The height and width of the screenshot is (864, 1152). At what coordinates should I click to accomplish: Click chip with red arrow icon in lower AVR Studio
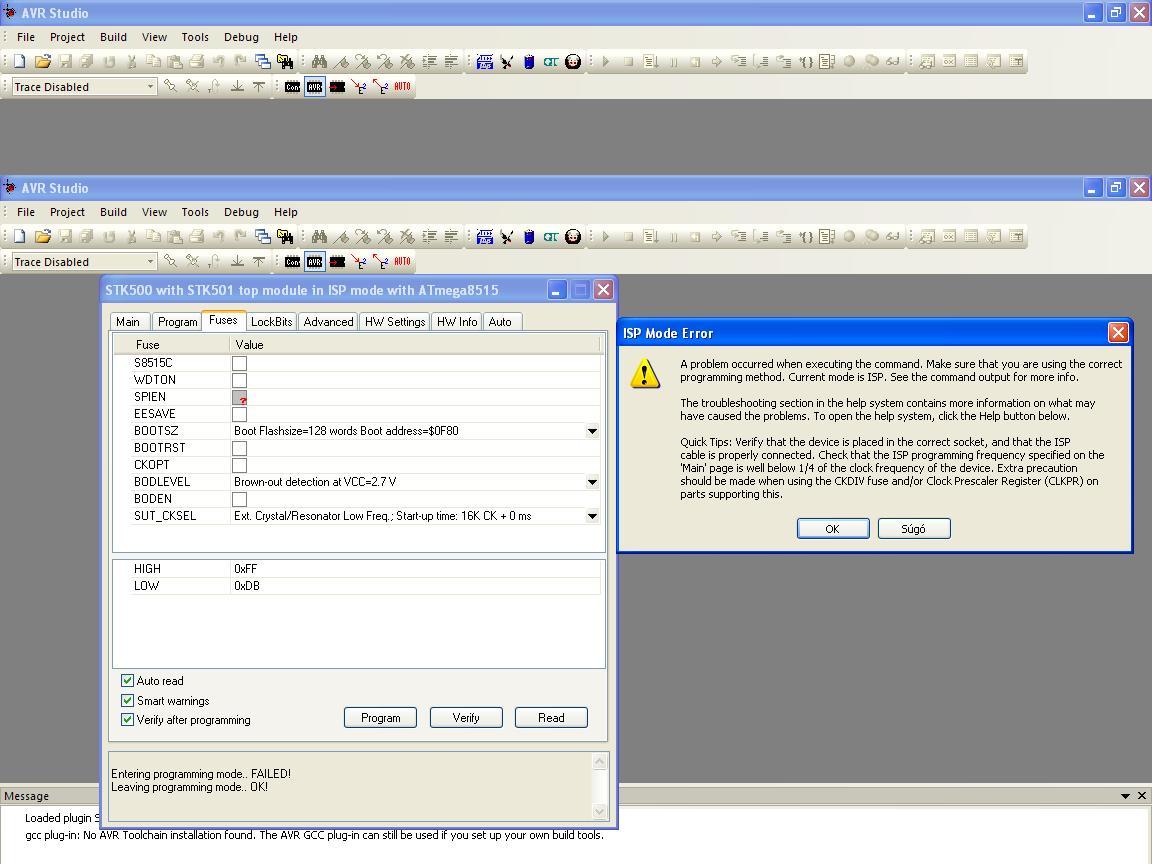[337, 262]
